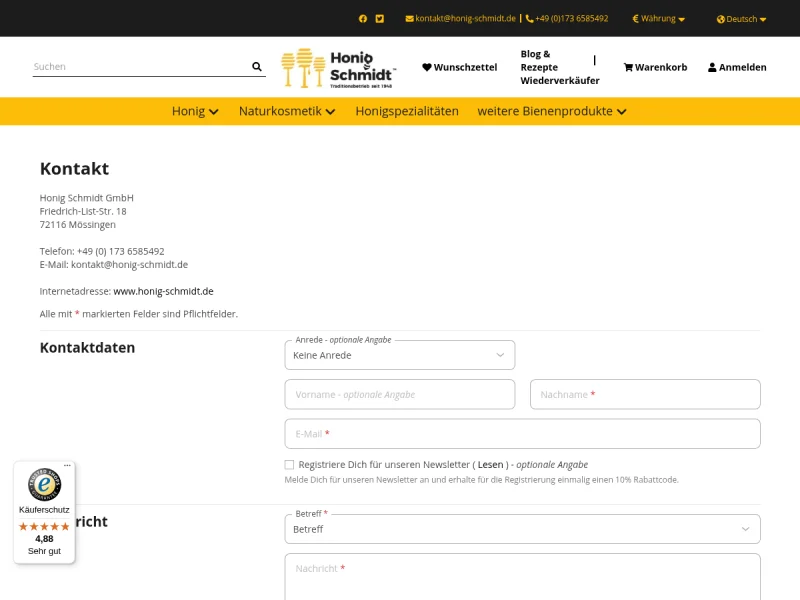The width and height of the screenshot is (800, 600).
Task: Open the Twitter icon link
Action: point(380,18)
